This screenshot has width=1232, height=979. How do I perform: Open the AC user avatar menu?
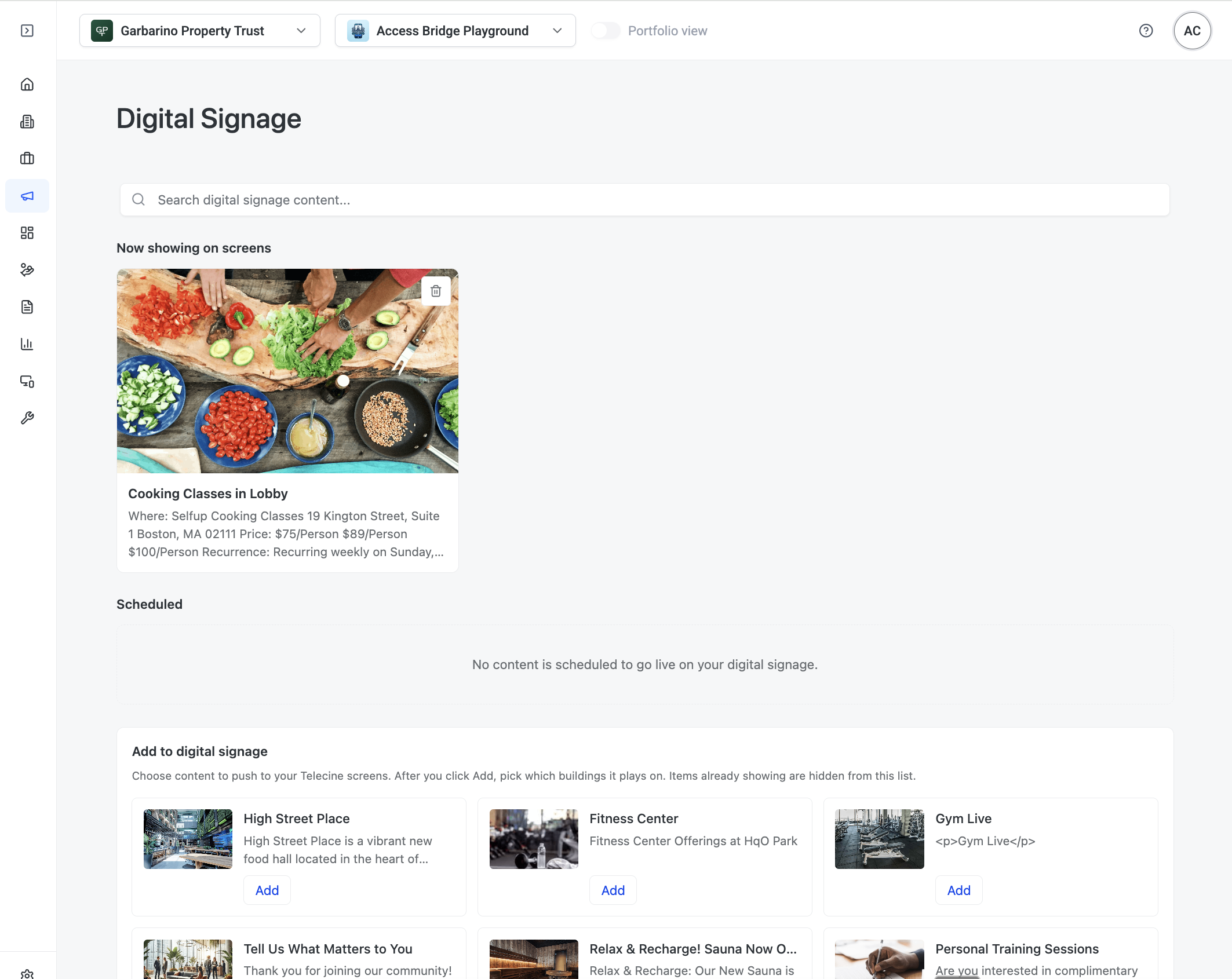click(x=1192, y=31)
